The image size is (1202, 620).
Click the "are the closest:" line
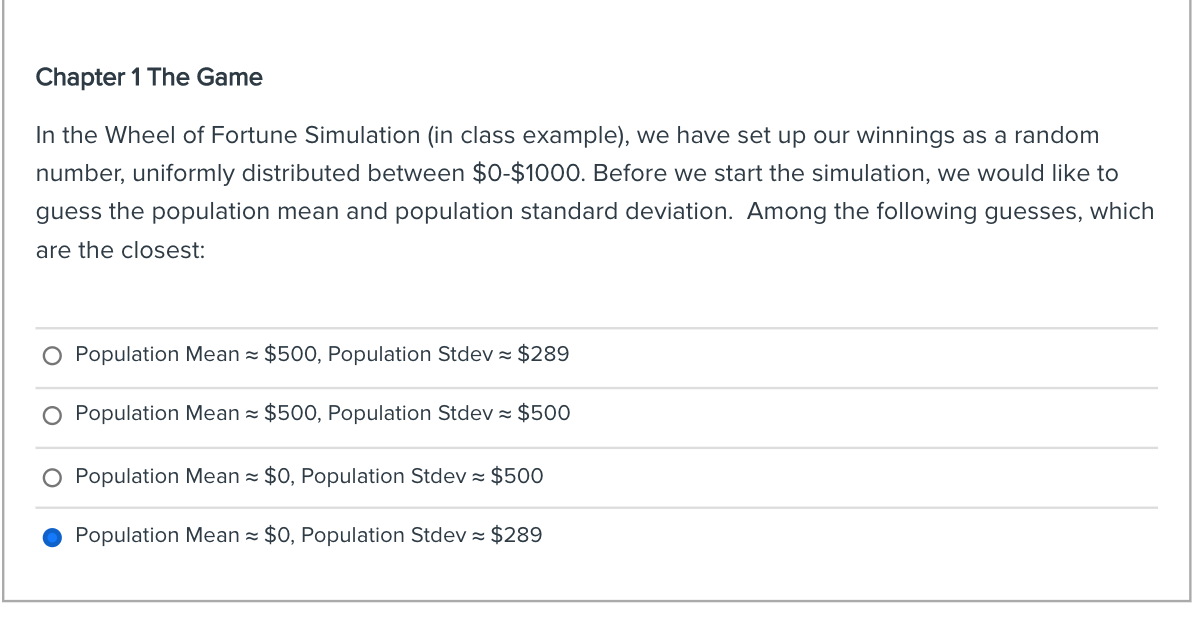point(120,250)
